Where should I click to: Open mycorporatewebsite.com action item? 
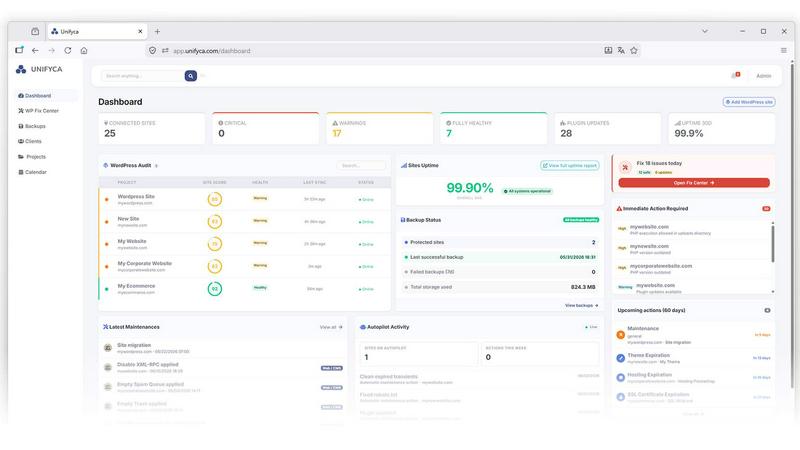point(694,269)
